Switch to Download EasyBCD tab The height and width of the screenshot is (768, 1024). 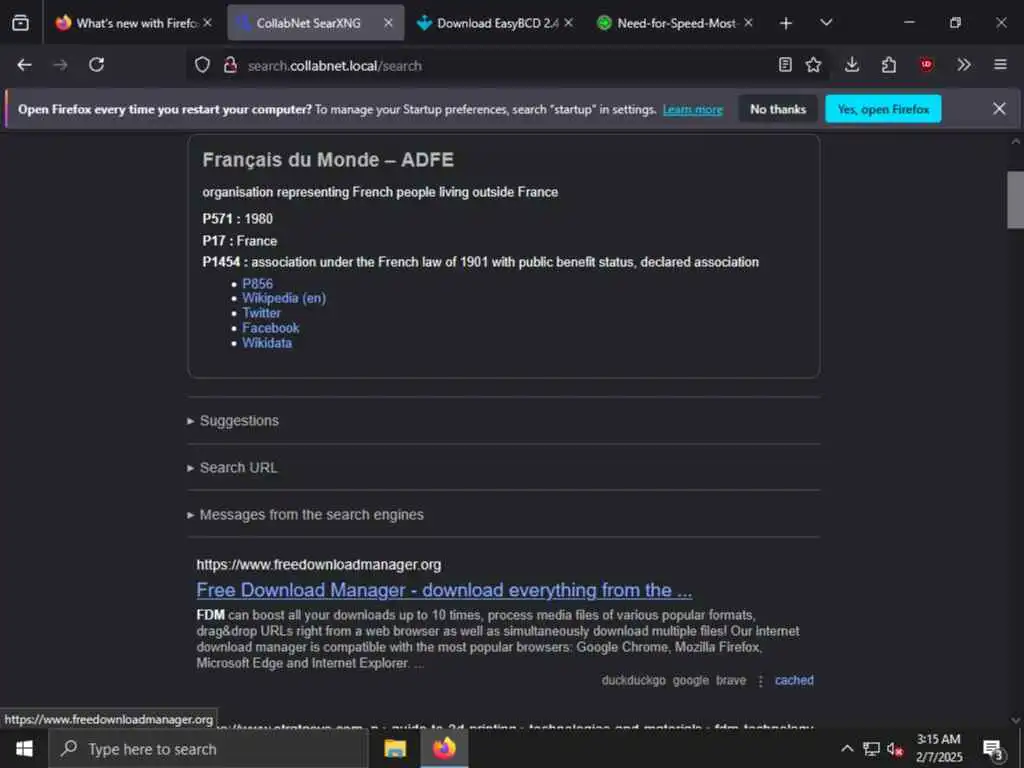click(x=496, y=23)
